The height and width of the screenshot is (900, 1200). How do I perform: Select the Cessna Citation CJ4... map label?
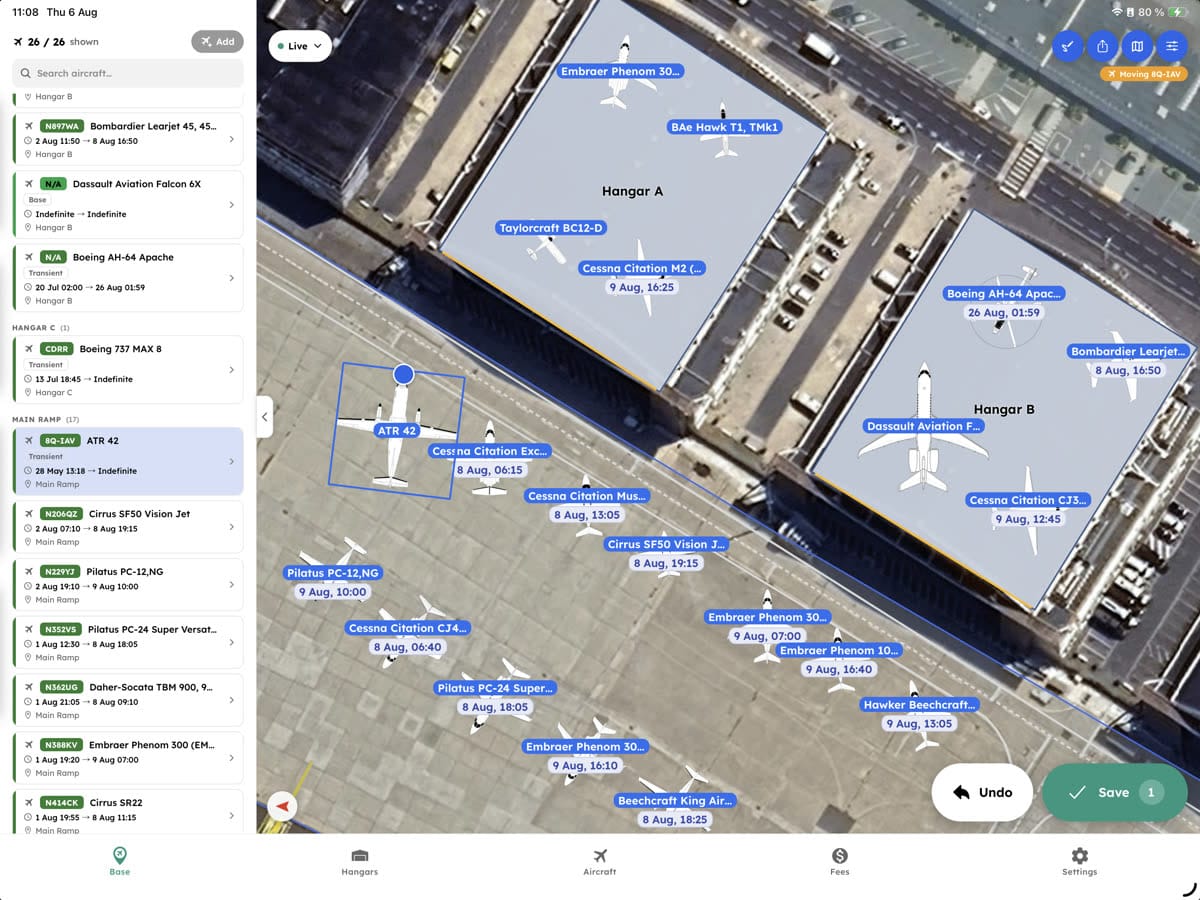point(407,628)
